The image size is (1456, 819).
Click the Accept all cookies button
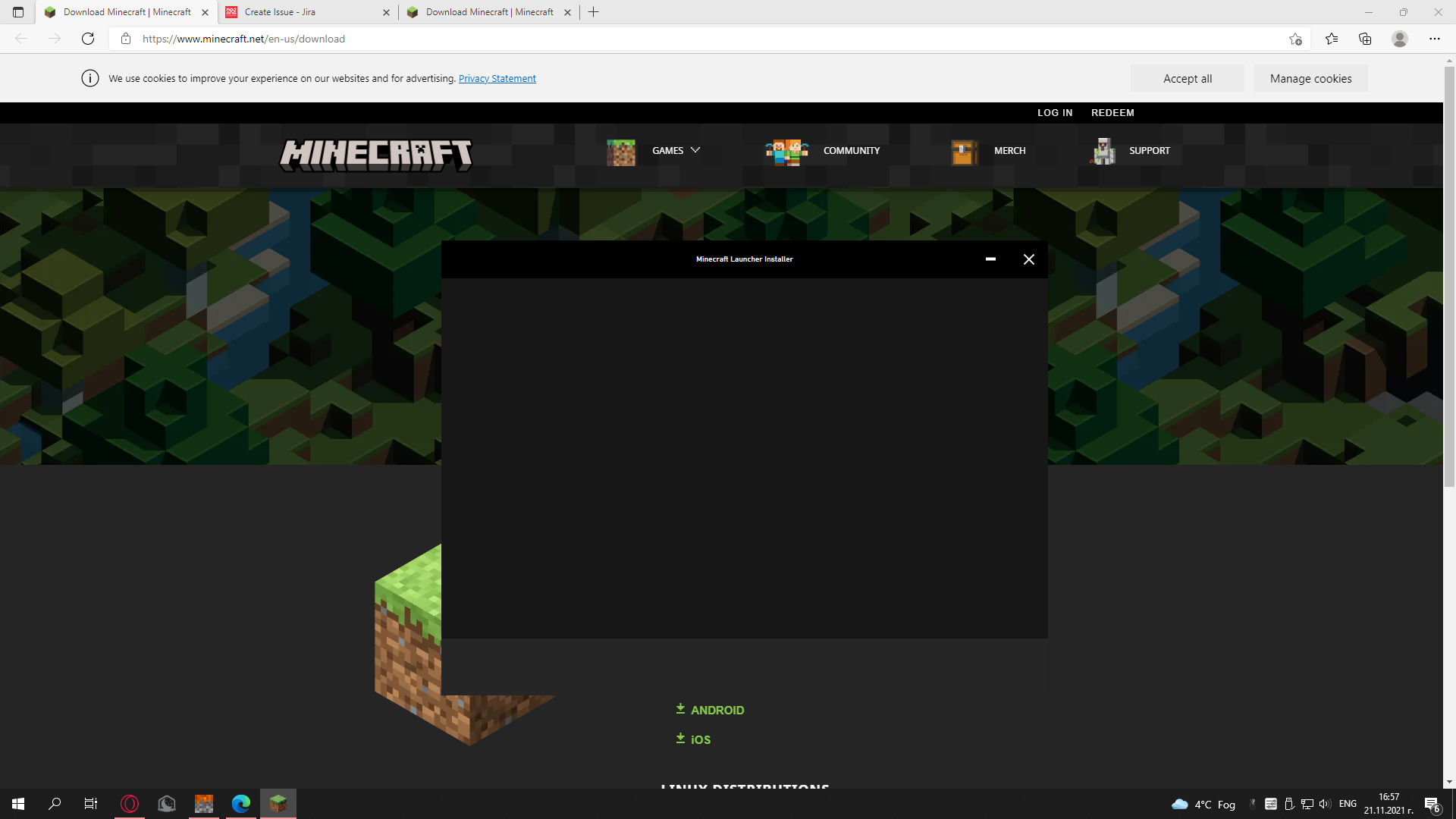[1187, 79]
